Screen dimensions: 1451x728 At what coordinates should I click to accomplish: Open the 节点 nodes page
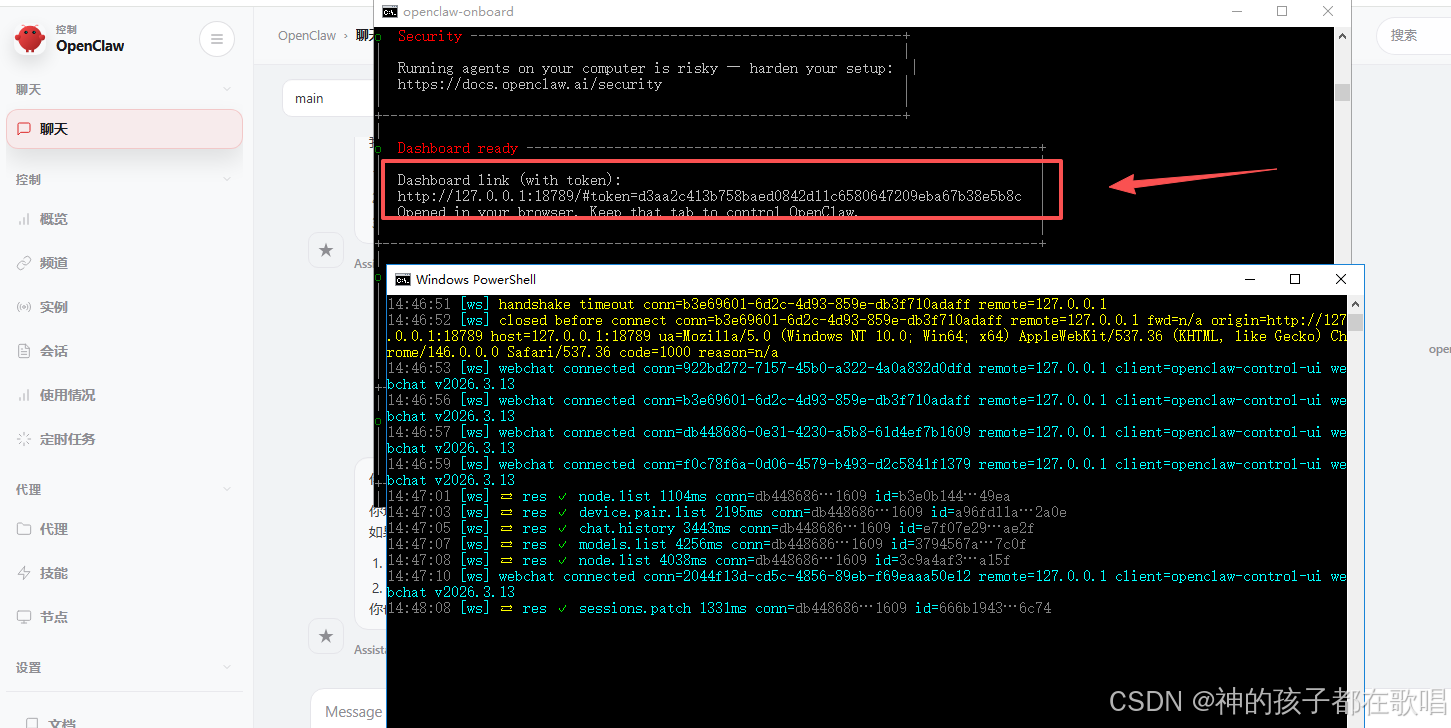tap(125, 617)
